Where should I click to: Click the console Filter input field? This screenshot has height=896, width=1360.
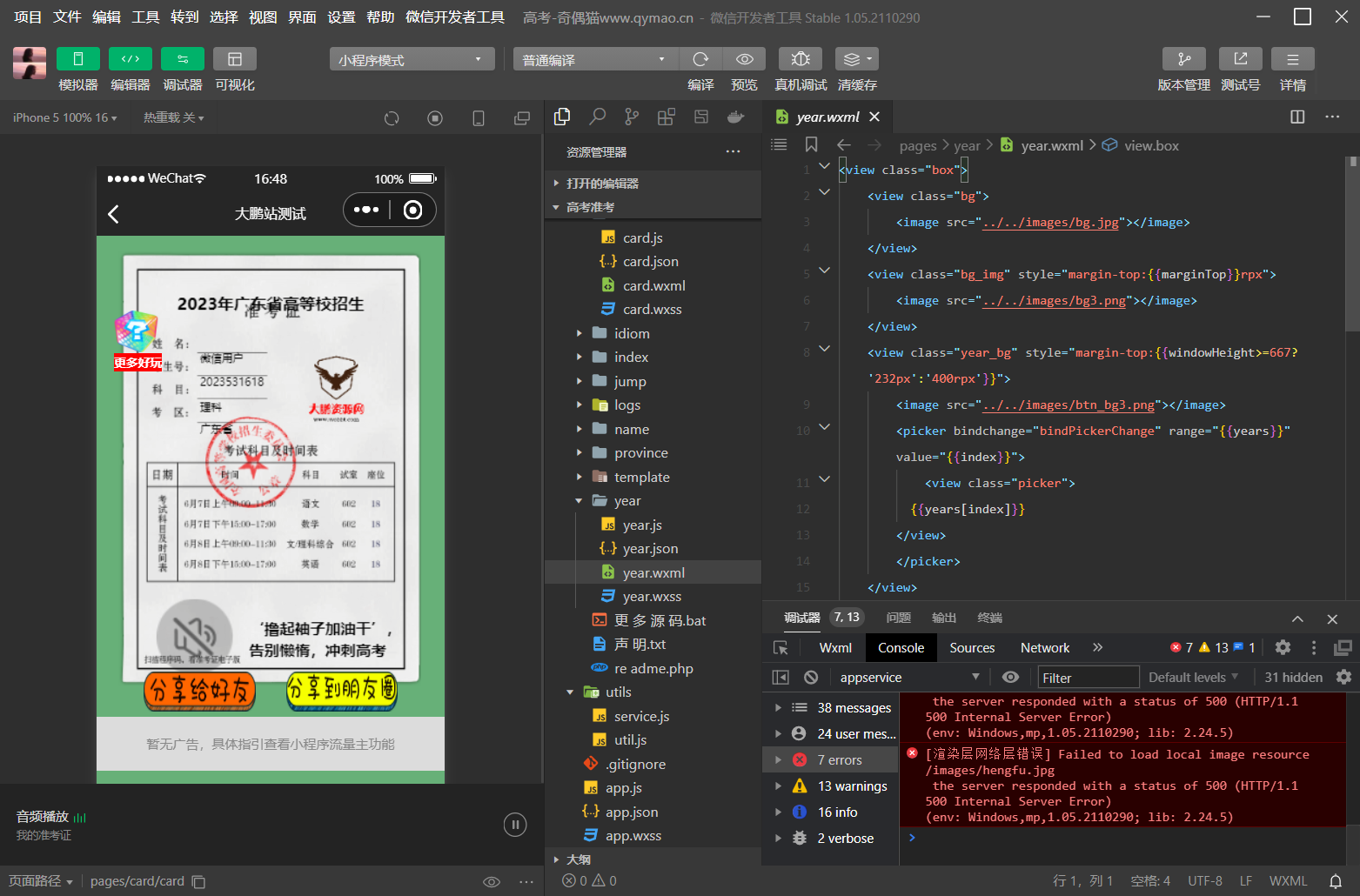[1088, 678]
